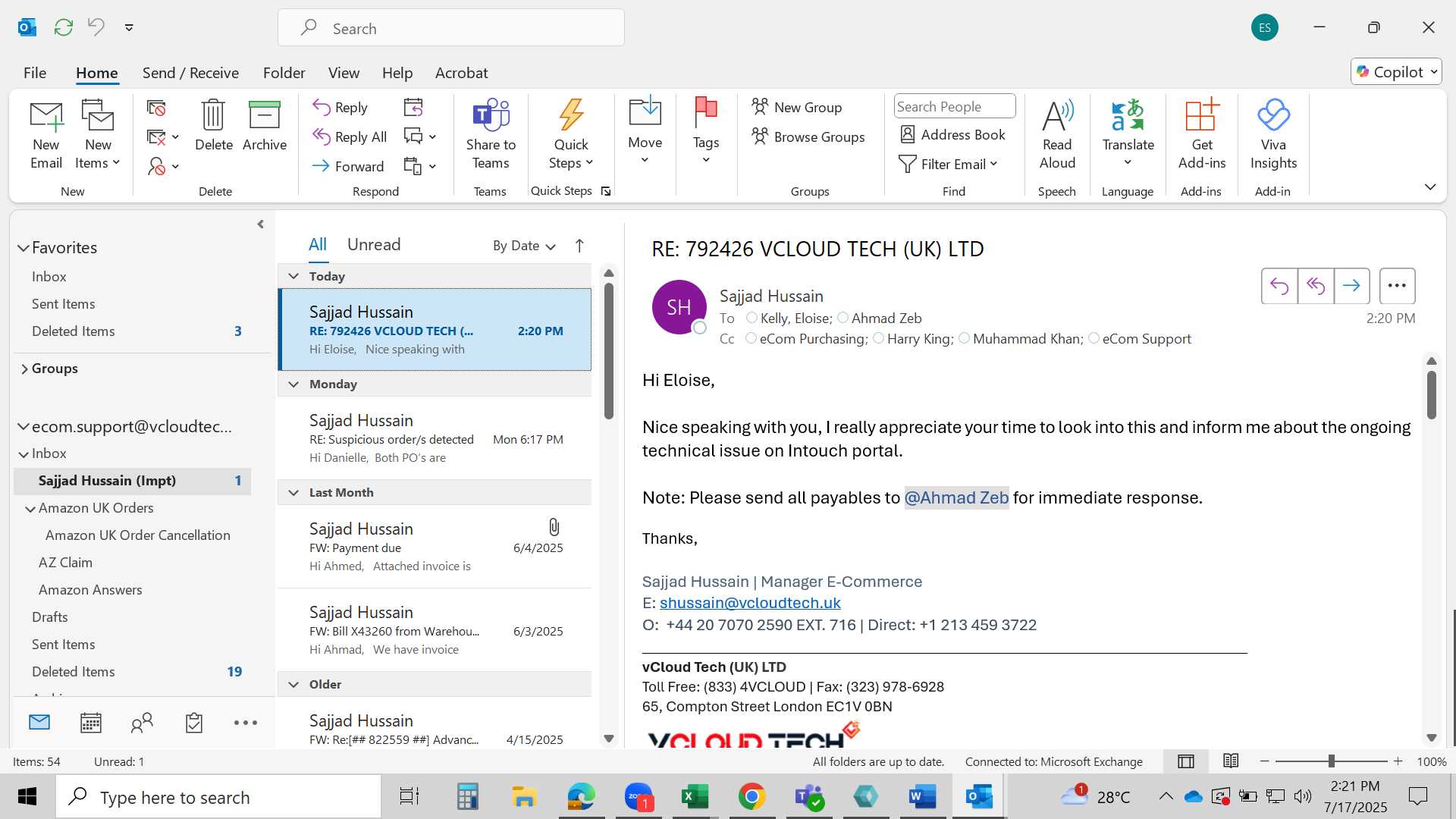This screenshot has width=1456, height=819.
Task: Switch to Normal view in status bar
Action: tap(1186, 761)
